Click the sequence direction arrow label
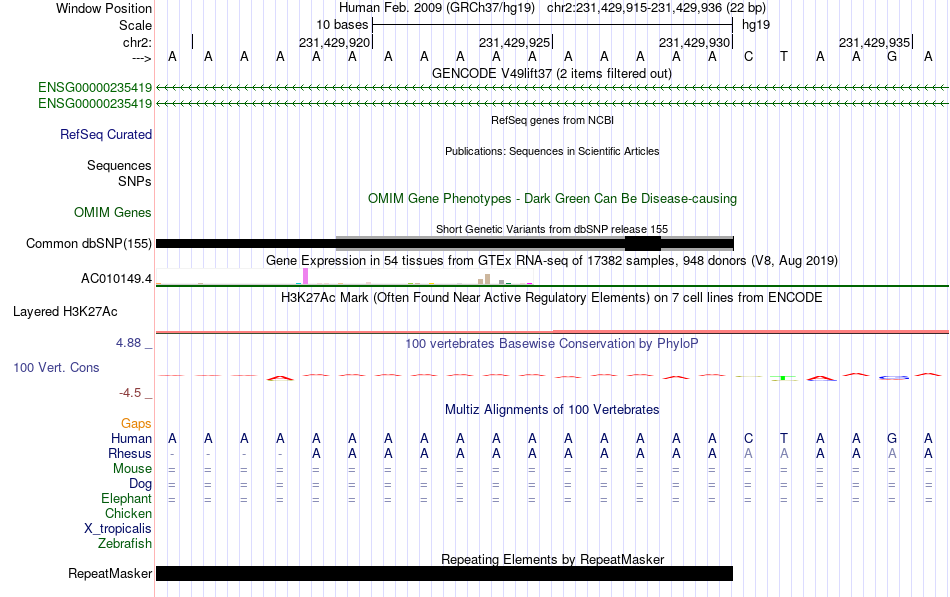 (142, 58)
